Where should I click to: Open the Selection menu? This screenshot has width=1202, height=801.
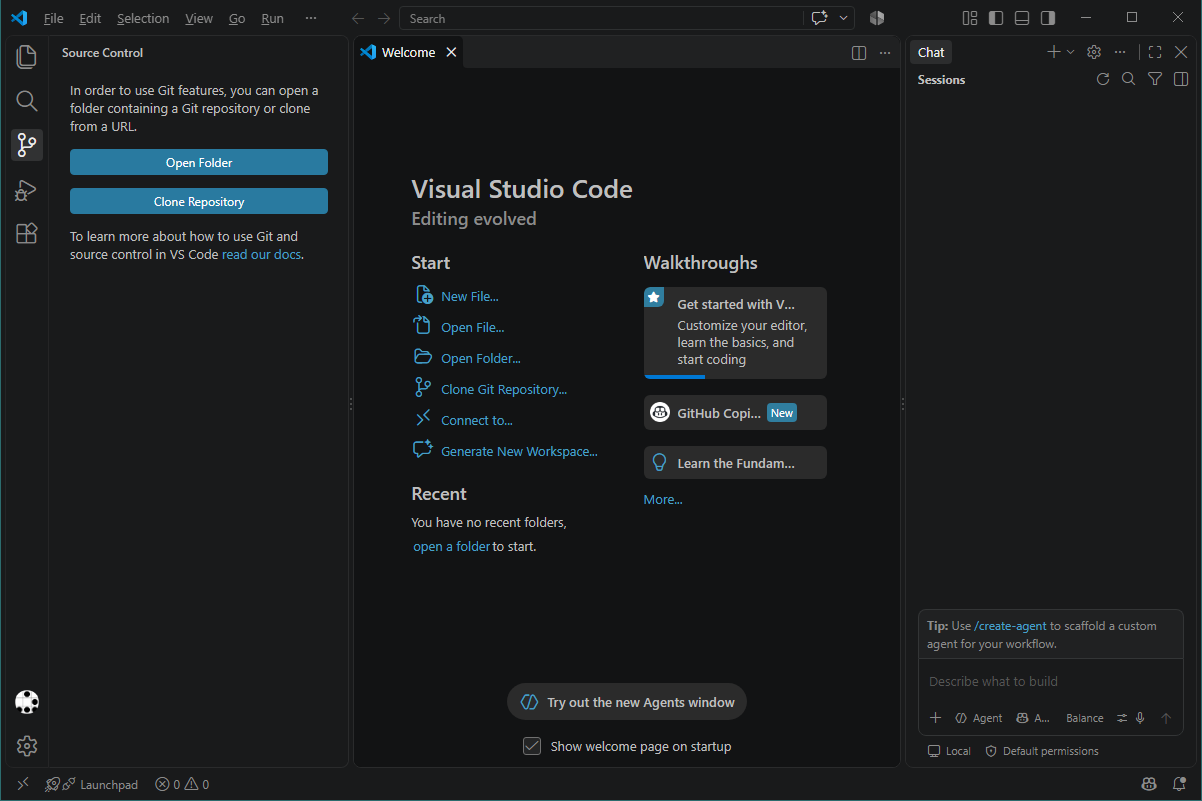pyautogui.click(x=143, y=18)
